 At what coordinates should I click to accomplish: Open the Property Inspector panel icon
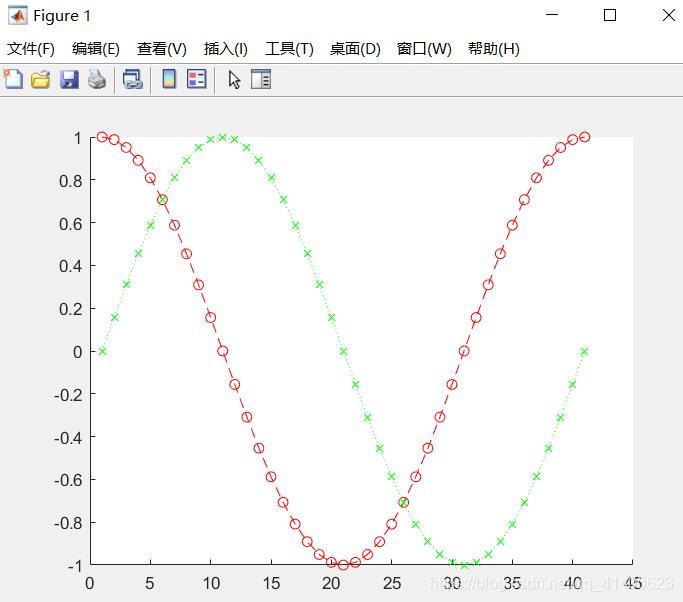point(261,79)
